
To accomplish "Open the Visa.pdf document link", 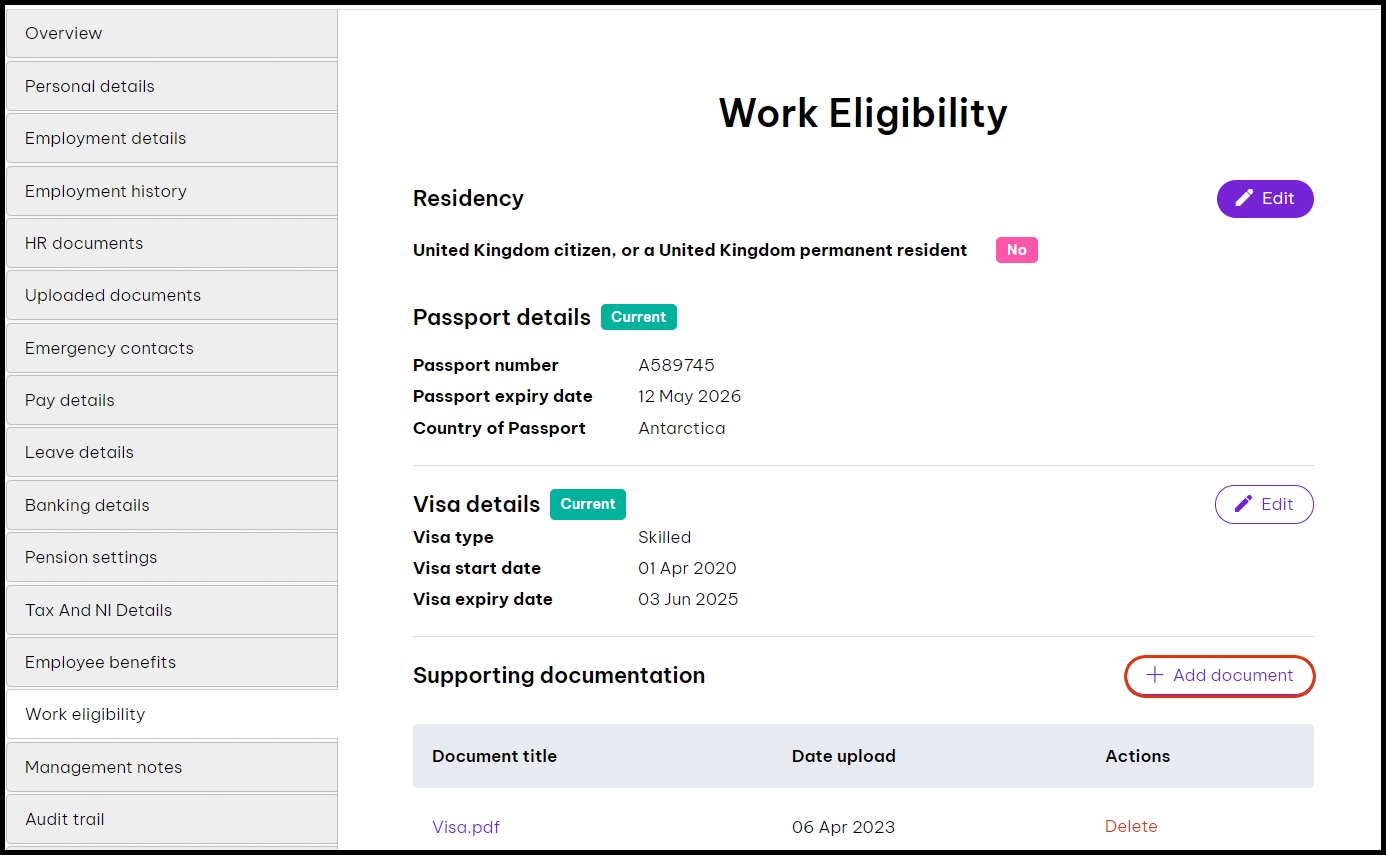I will [466, 827].
